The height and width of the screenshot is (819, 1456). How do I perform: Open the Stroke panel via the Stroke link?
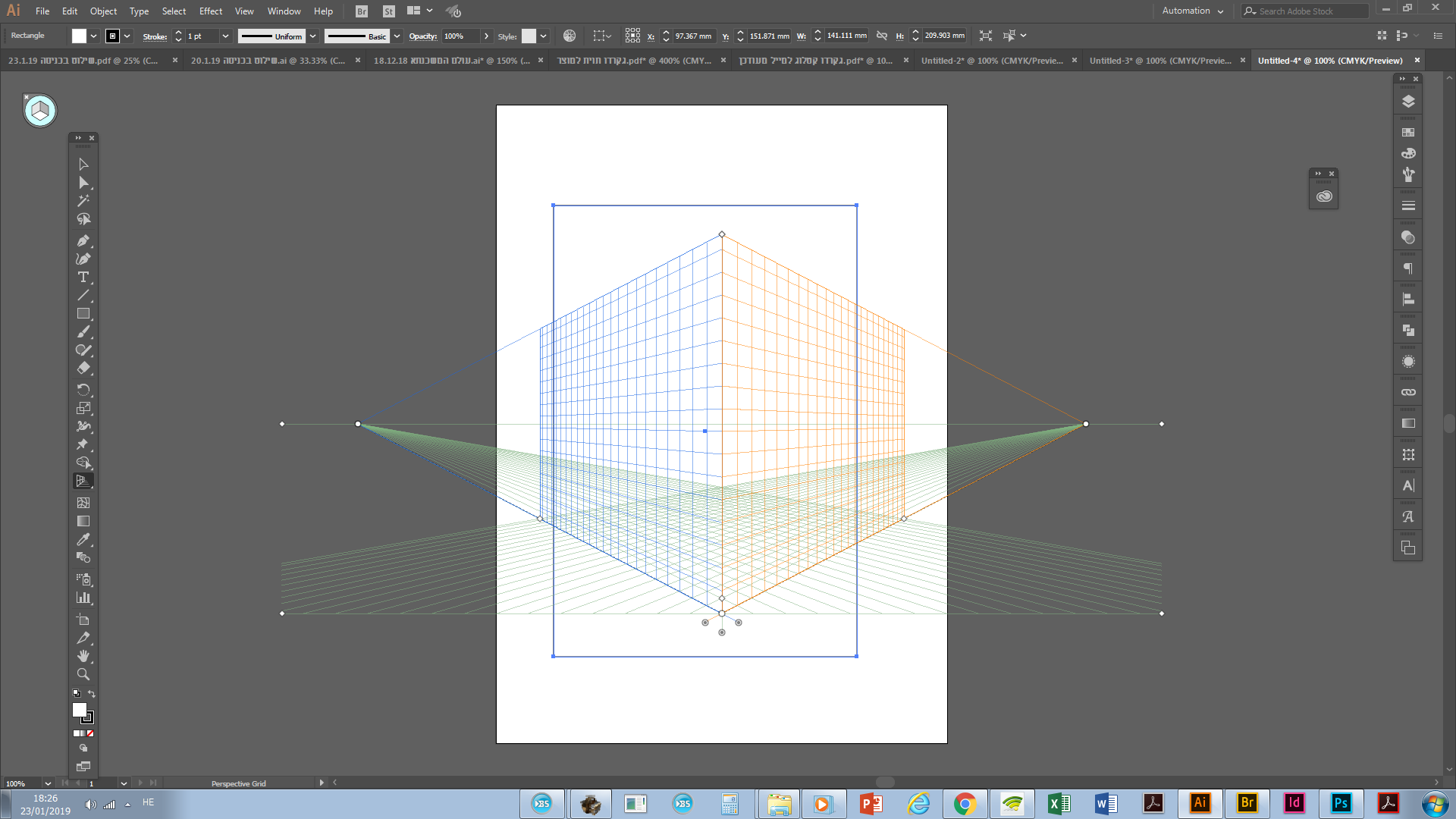click(154, 36)
